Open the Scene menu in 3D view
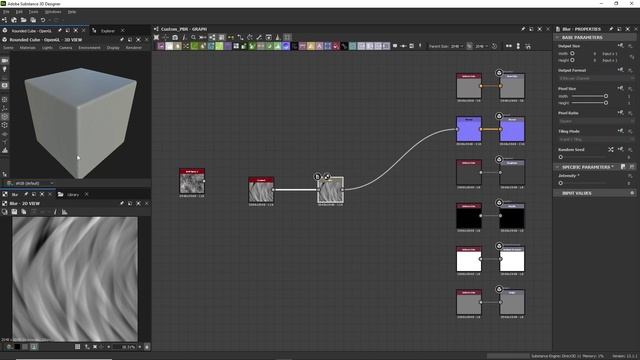 (8, 48)
